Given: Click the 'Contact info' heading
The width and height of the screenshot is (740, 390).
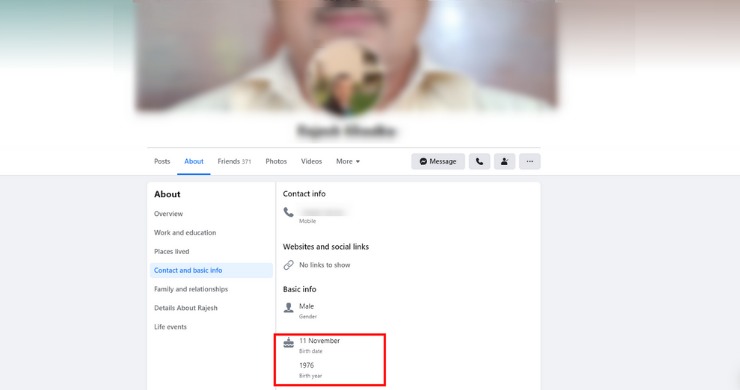Looking at the screenshot, I should (x=304, y=194).
